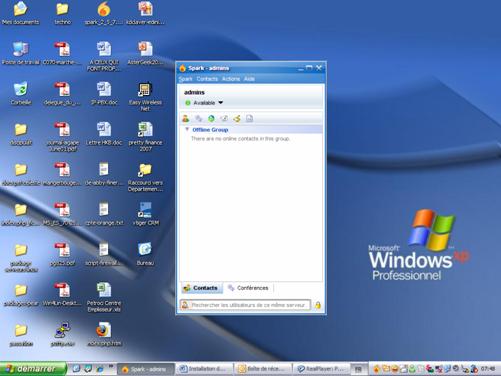Image resolution: width=501 pixels, height=376 pixels.
Task: Click the admins username label in Spark
Action: click(x=194, y=92)
